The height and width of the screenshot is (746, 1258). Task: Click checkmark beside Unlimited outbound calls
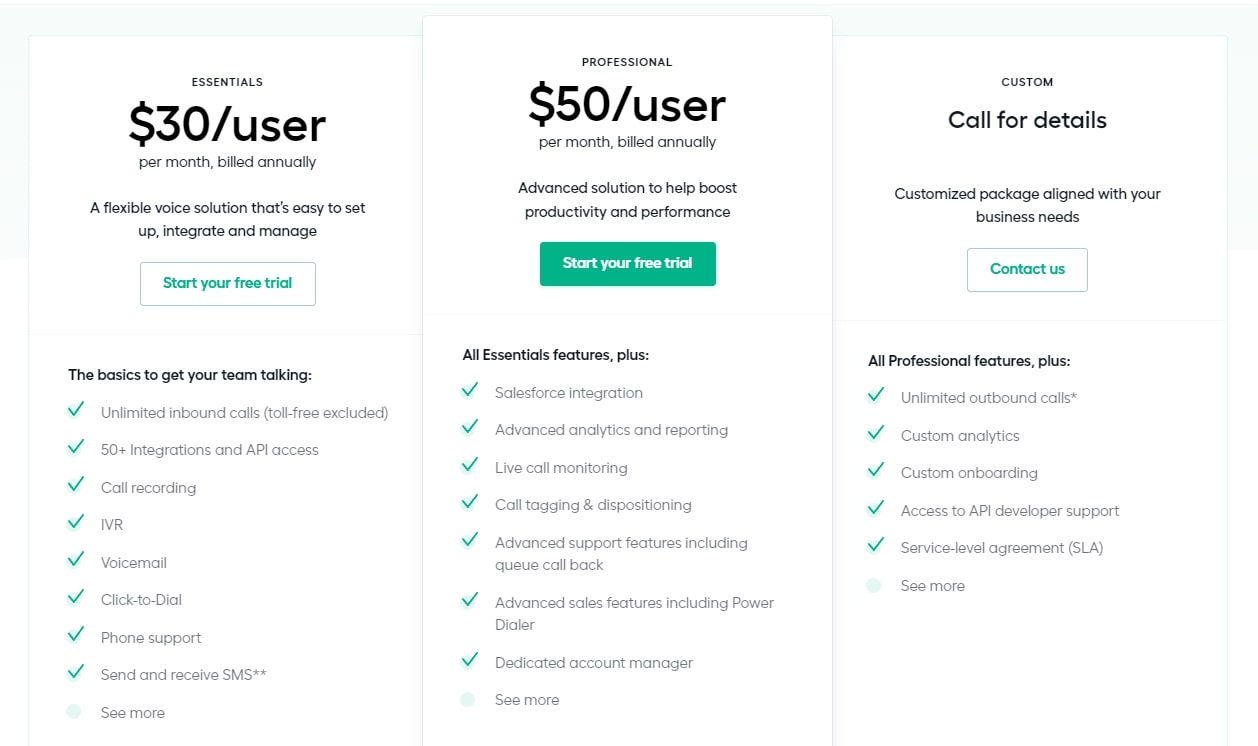[x=875, y=395]
